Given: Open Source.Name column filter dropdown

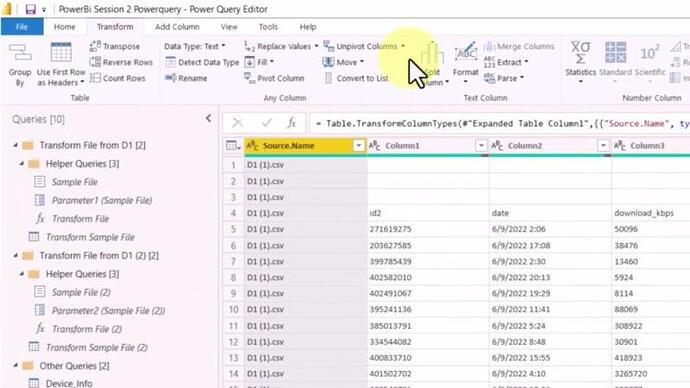Looking at the screenshot, I should [359, 146].
